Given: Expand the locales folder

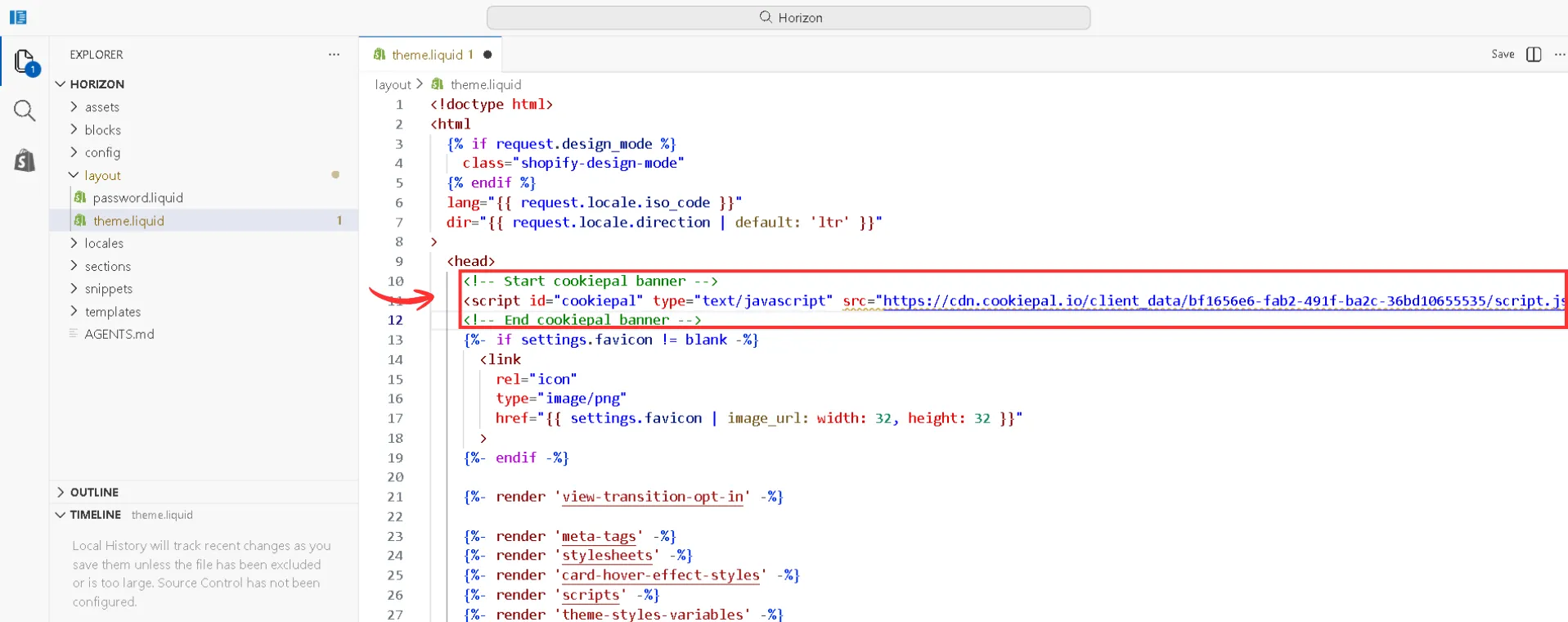Looking at the screenshot, I should pyautogui.click(x=74, y=243).
